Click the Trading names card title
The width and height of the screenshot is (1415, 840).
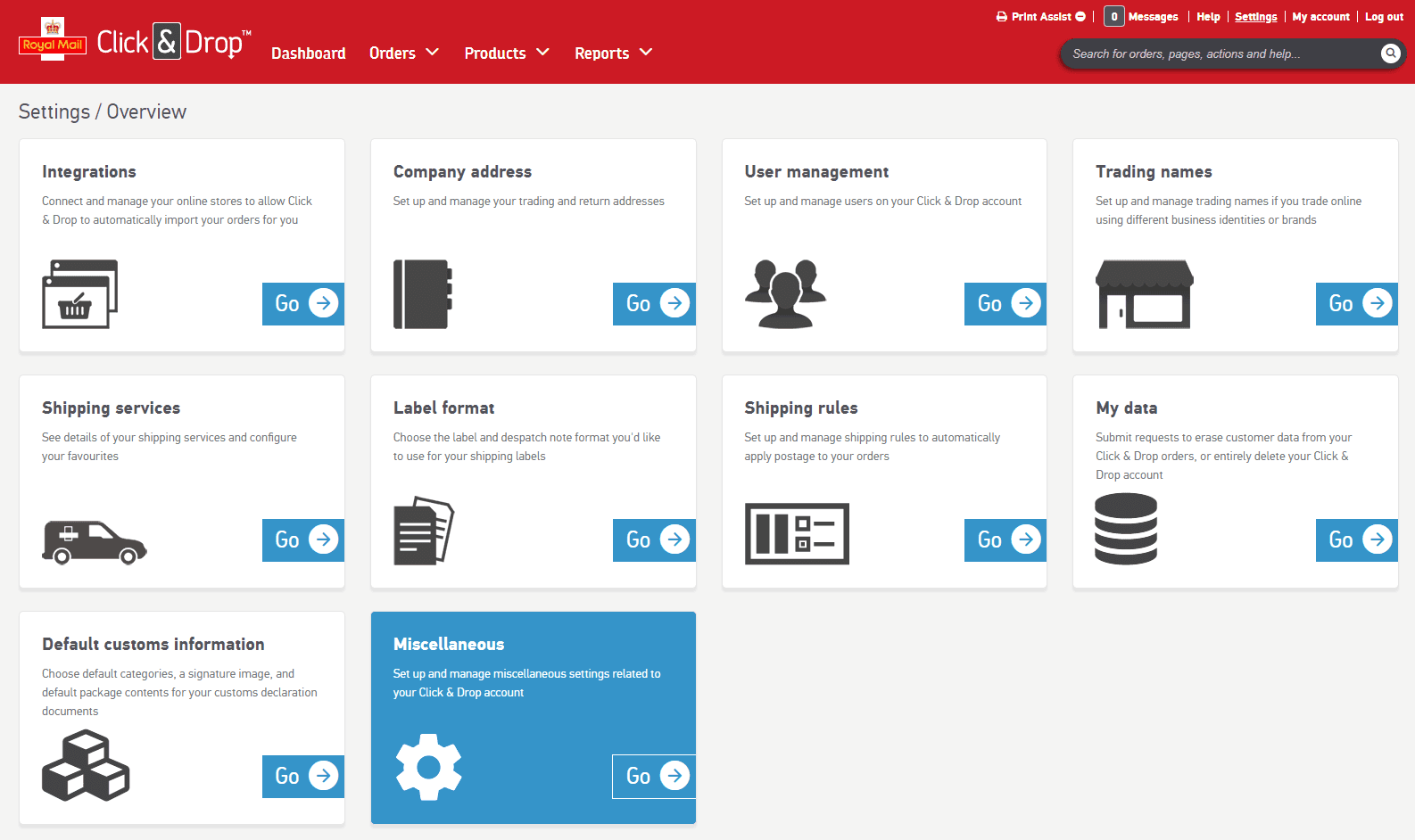tap(1154, 172)
